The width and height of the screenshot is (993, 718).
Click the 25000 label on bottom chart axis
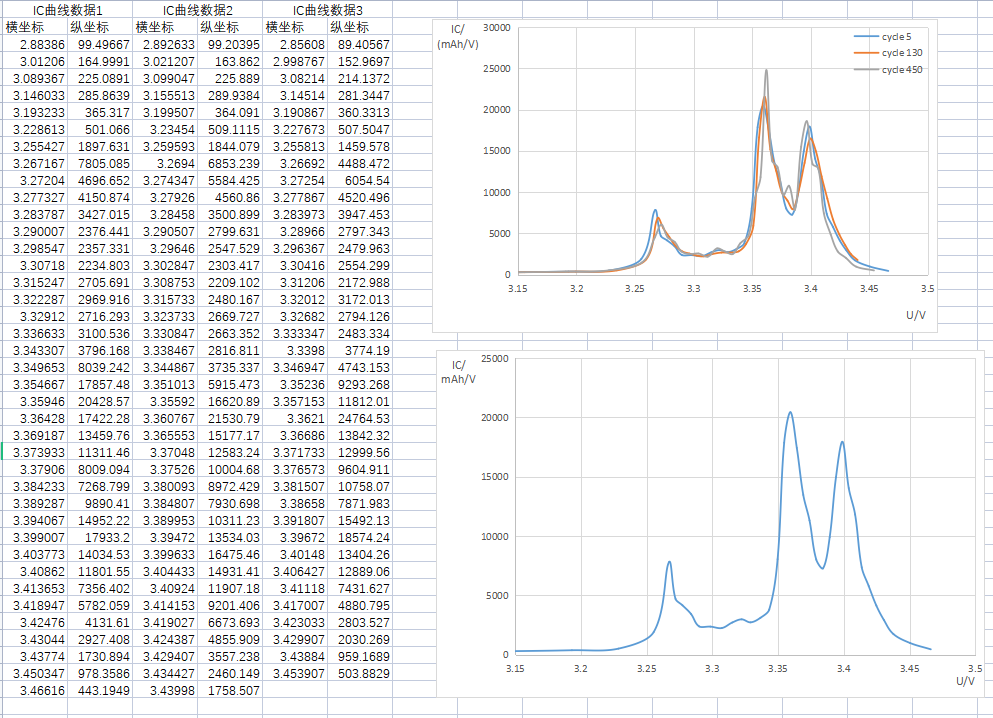pyautogui.click(x=495, y=358)
